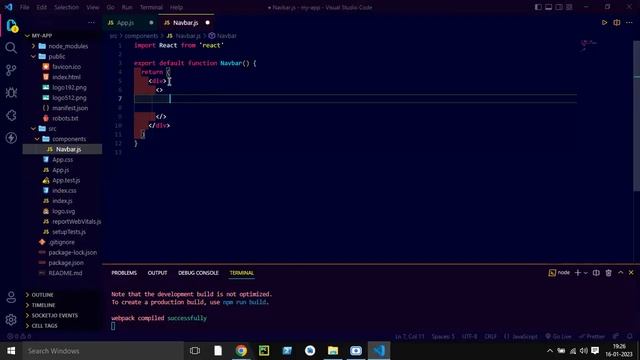Image resolution: width=640 pixels, height=360 pixels.
Task: Open the Explorer view in activity bar
Action: point(11,26)
